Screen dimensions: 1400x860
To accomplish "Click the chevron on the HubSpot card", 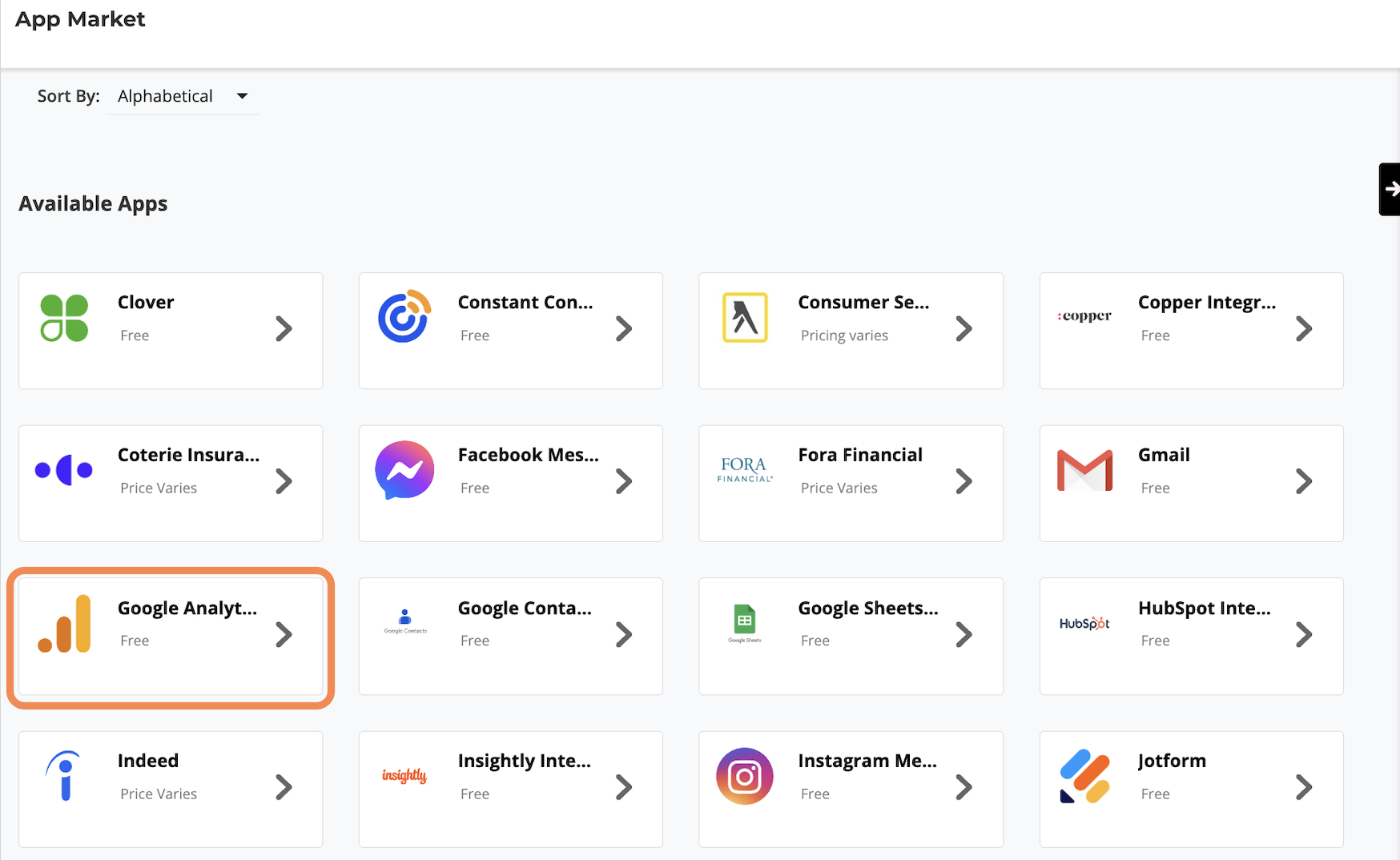I will [x=1304, y=635].
